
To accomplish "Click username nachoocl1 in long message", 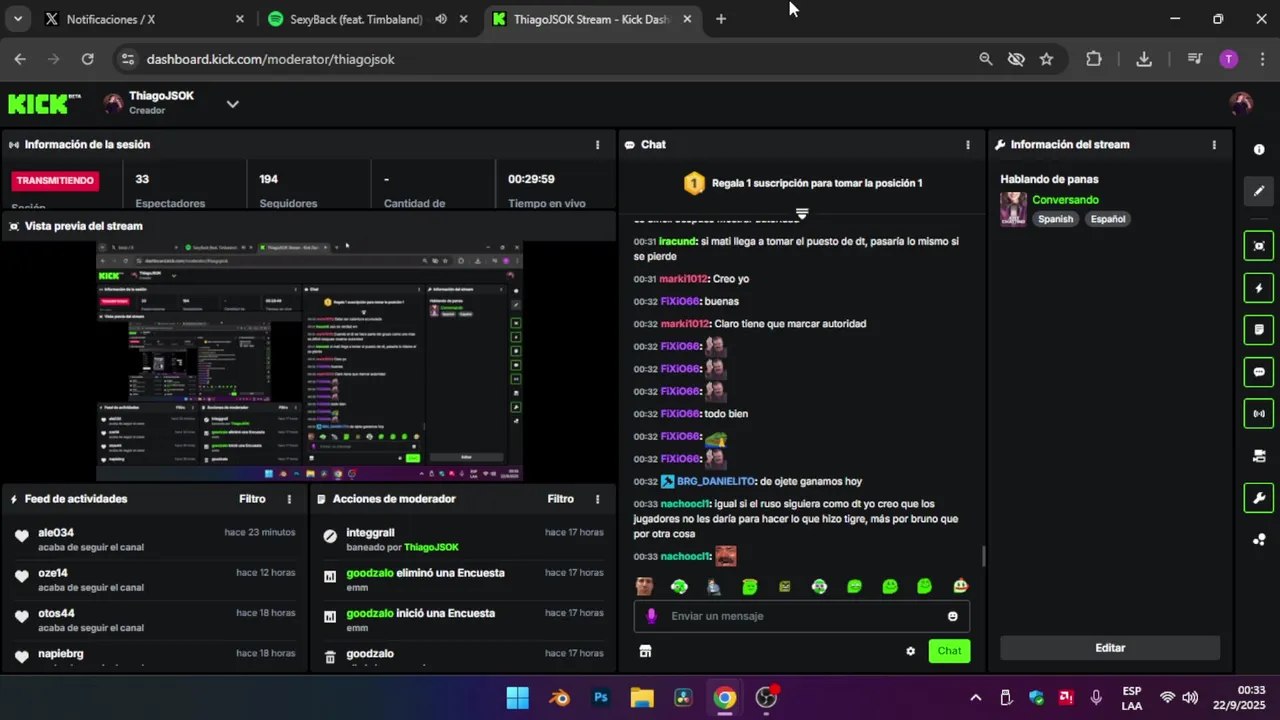I will click(685, 504).
